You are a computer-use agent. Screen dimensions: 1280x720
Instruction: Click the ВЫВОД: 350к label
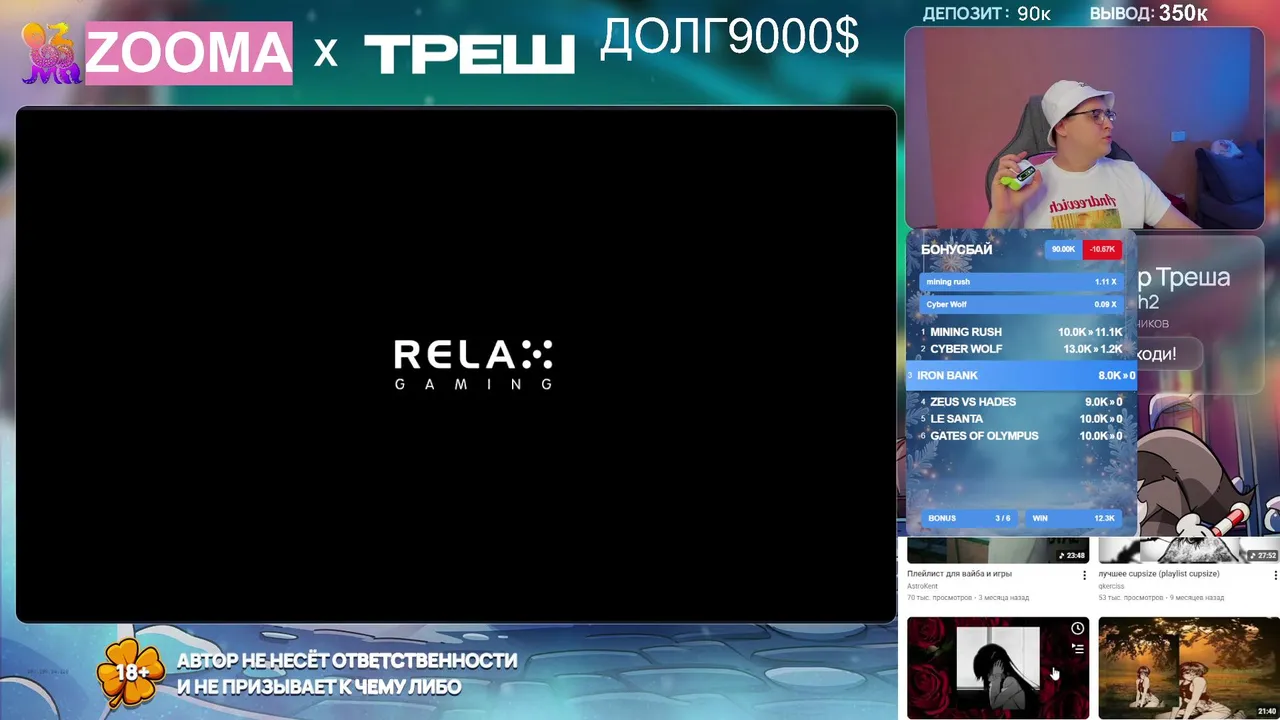click(x=1149, y=13)
